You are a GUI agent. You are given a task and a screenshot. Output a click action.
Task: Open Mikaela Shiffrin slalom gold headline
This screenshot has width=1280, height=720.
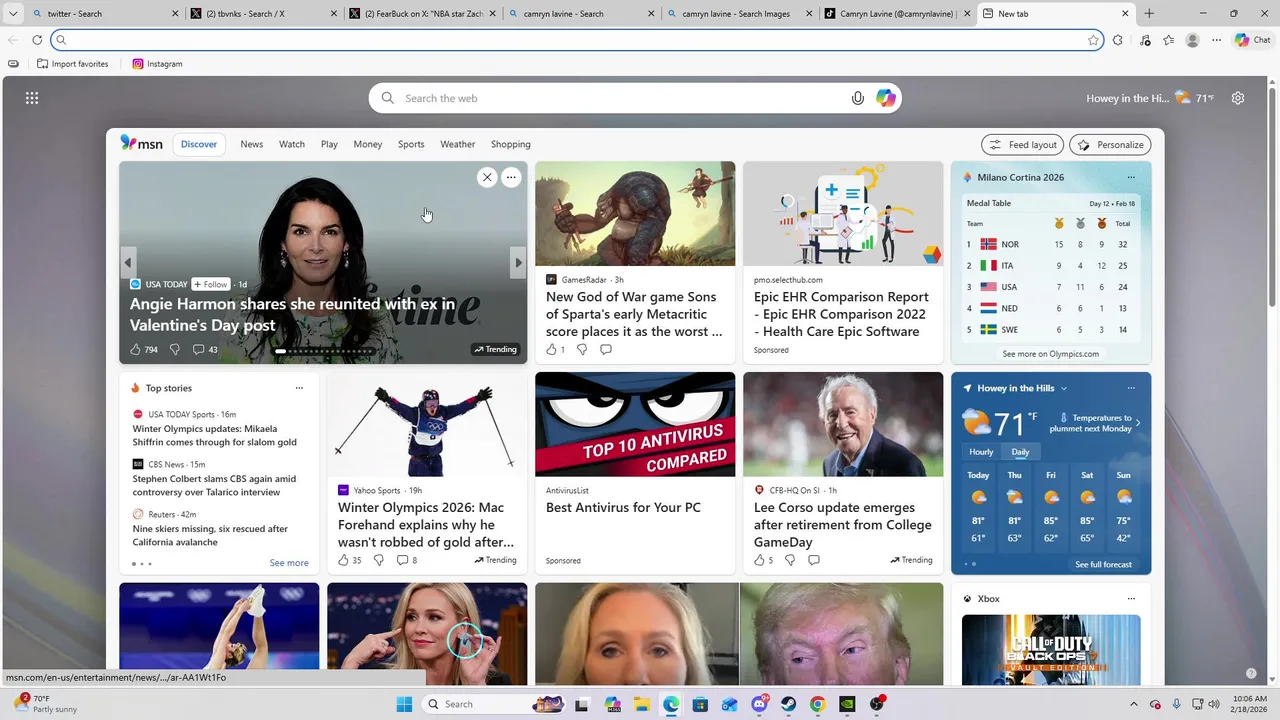coord(214,435)
